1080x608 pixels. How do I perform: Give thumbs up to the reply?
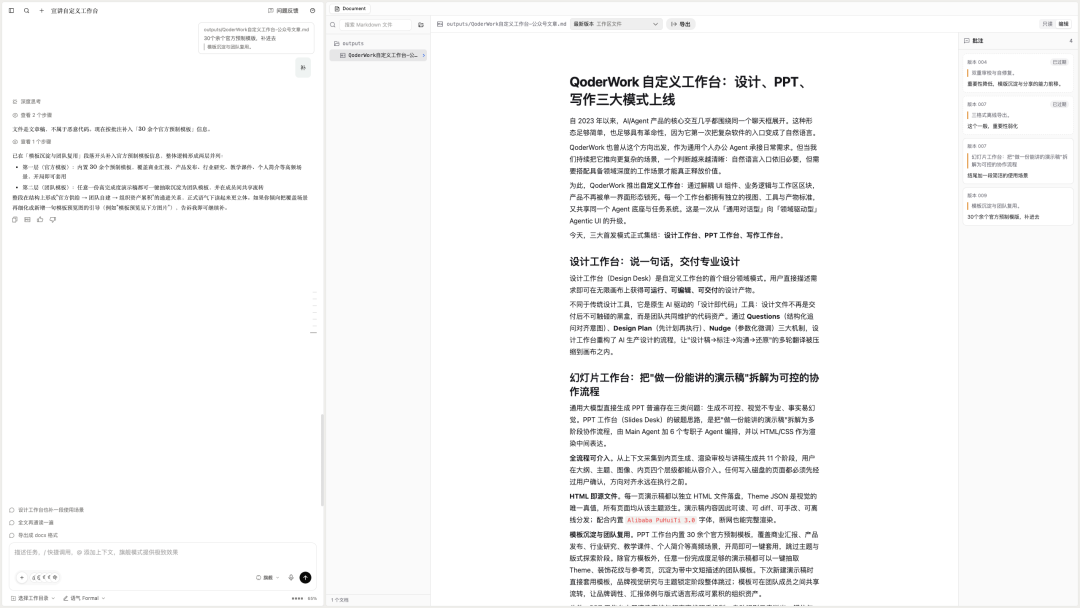coord(40,220)
